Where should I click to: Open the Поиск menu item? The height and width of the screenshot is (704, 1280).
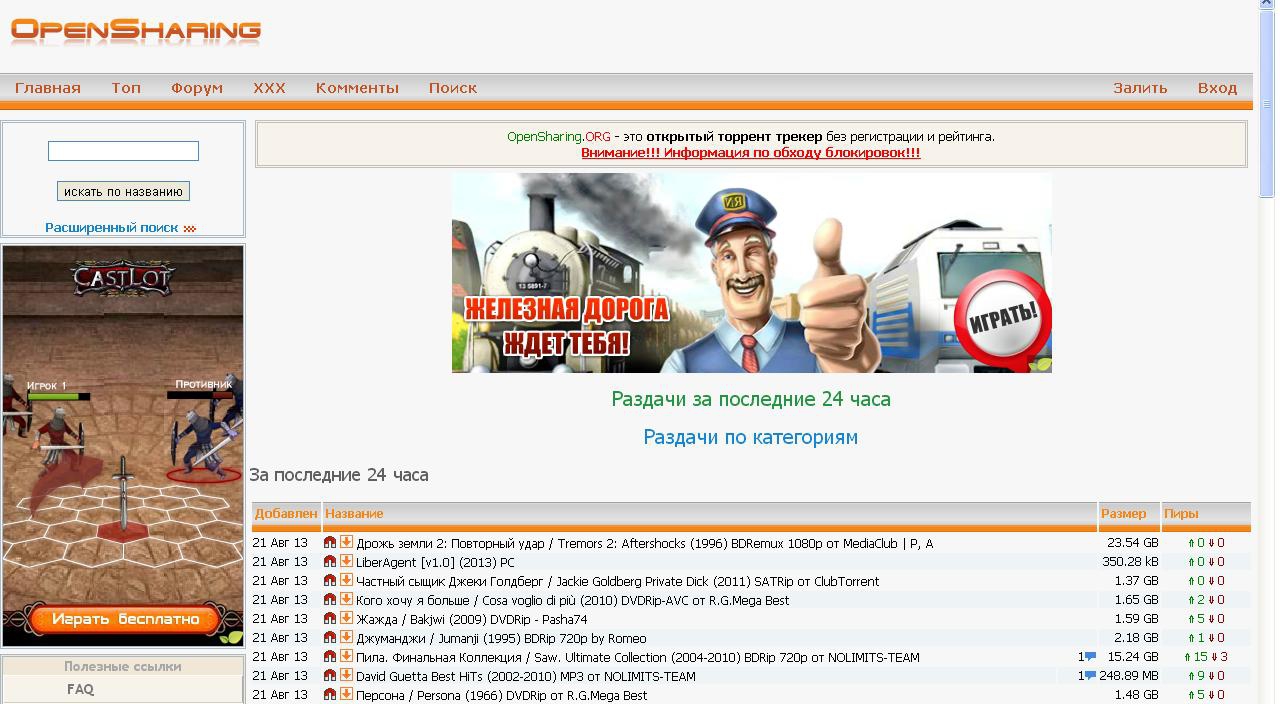[x=453, y=88]
